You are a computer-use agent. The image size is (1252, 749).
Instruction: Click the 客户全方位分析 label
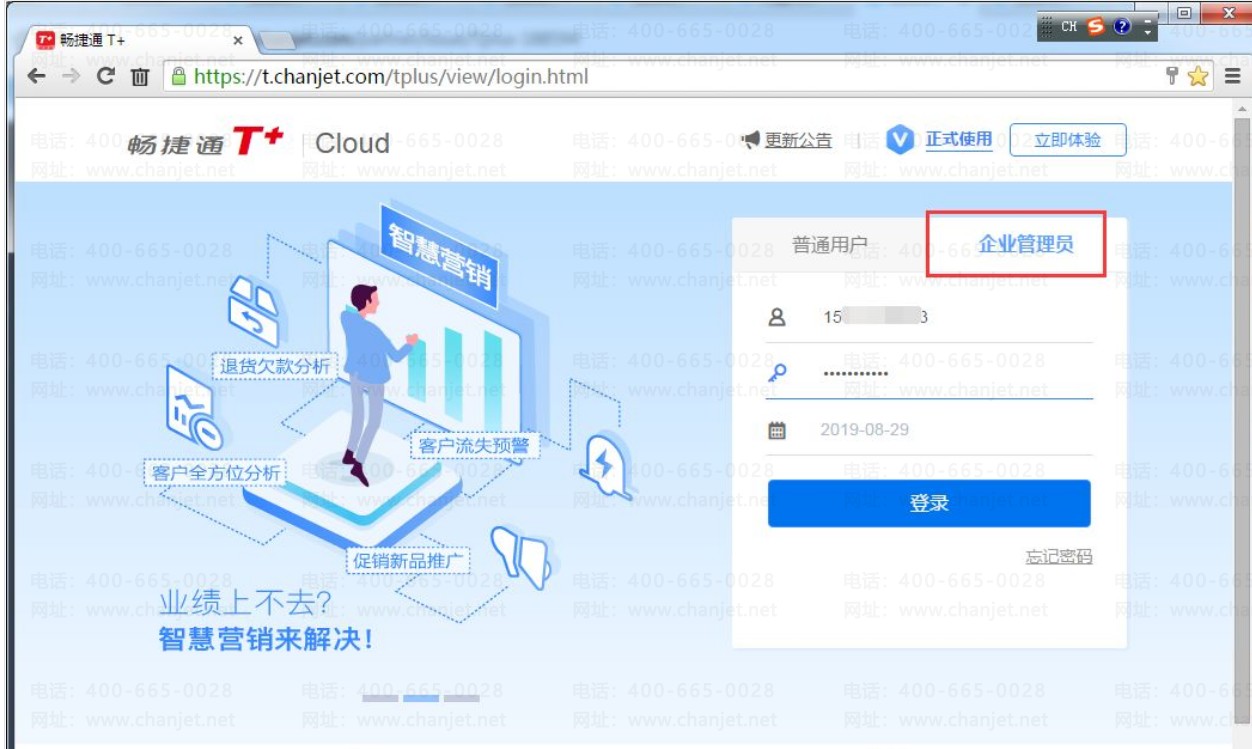217,472
